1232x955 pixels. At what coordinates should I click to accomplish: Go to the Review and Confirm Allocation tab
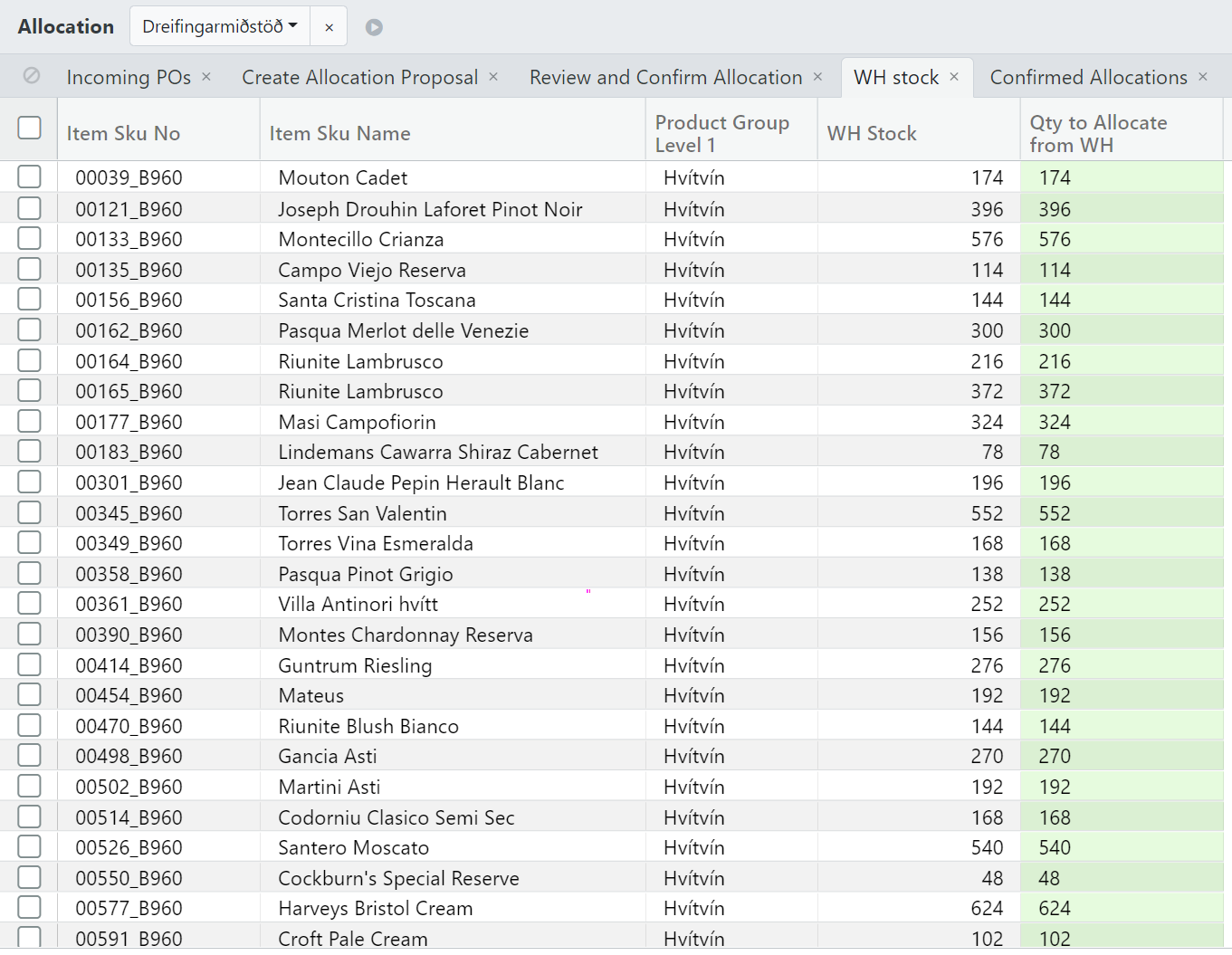(665, 78)
